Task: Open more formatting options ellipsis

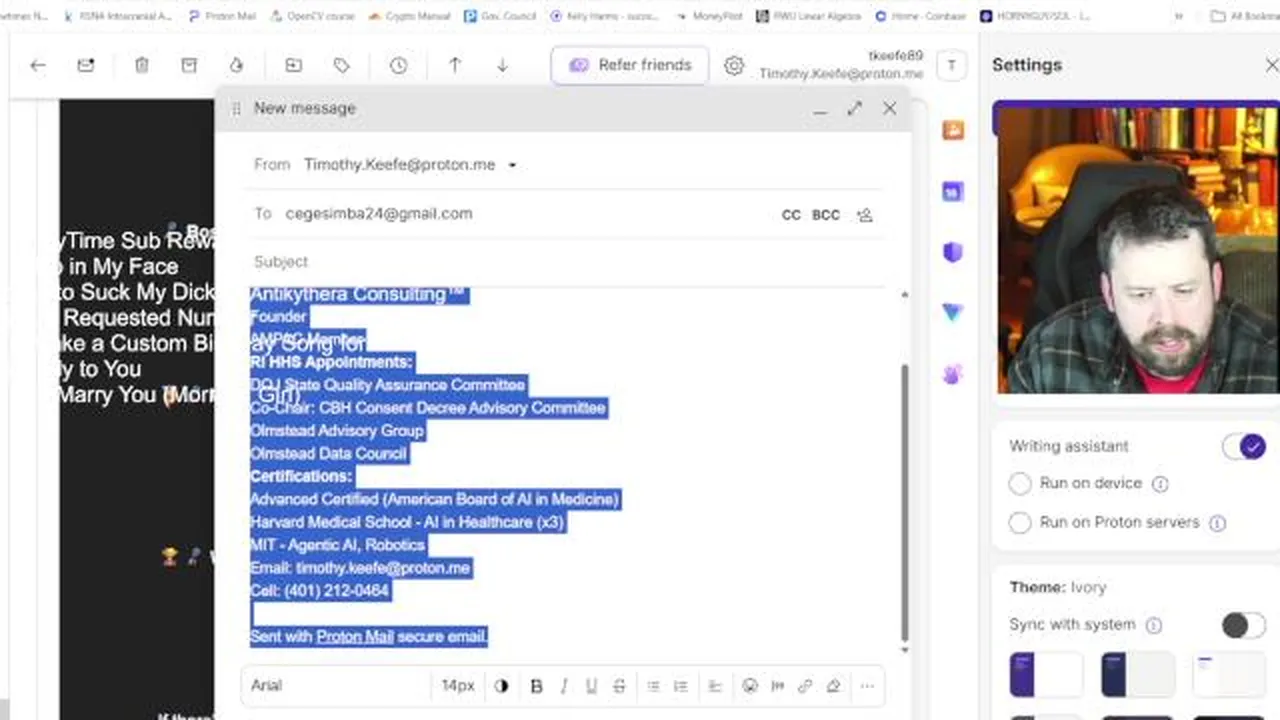Action: [866, 686]
